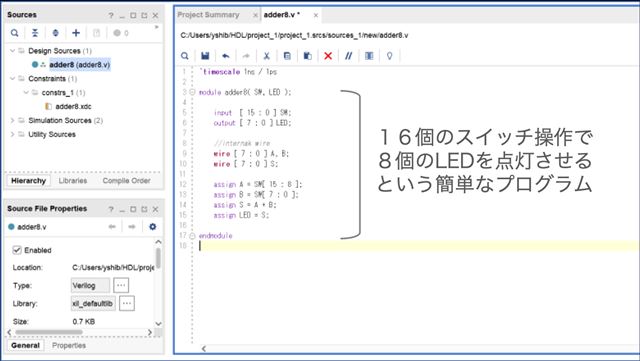Click the file path text above the editor

pos(294,36)
